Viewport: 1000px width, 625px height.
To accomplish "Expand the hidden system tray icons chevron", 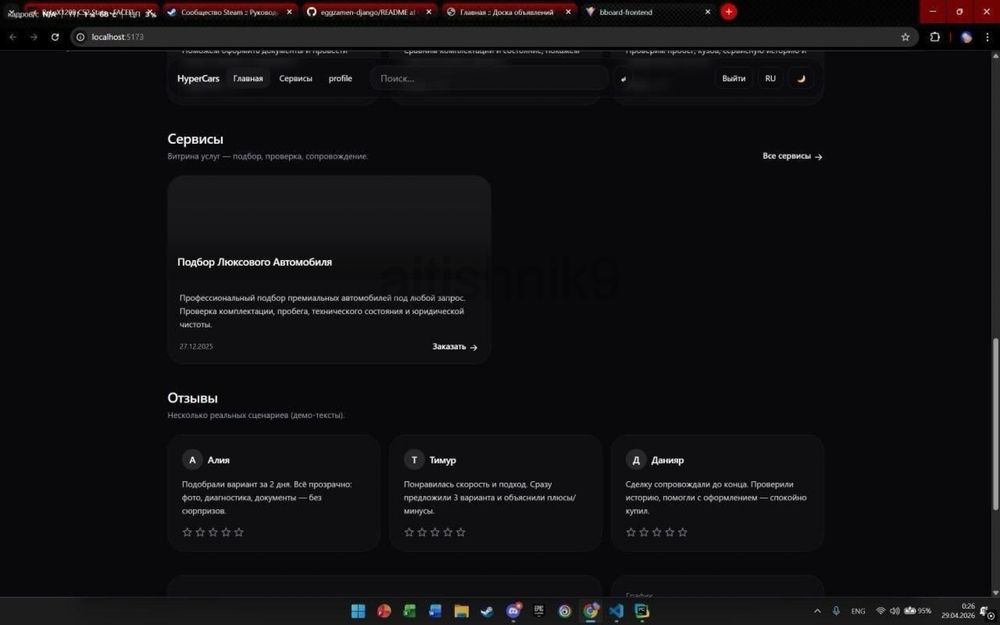I will (x=817, y=611).
